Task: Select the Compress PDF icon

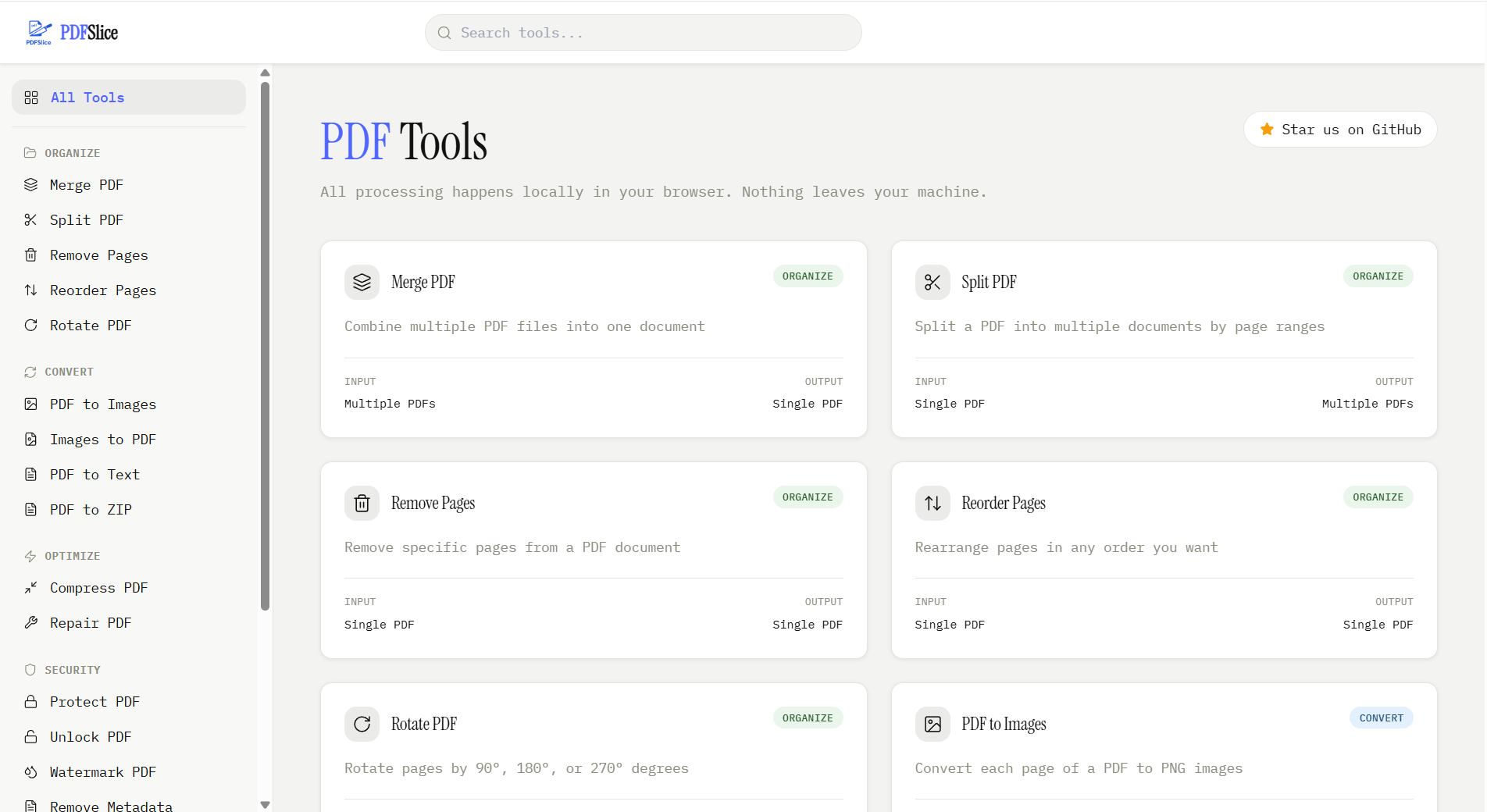Action: 31,587
